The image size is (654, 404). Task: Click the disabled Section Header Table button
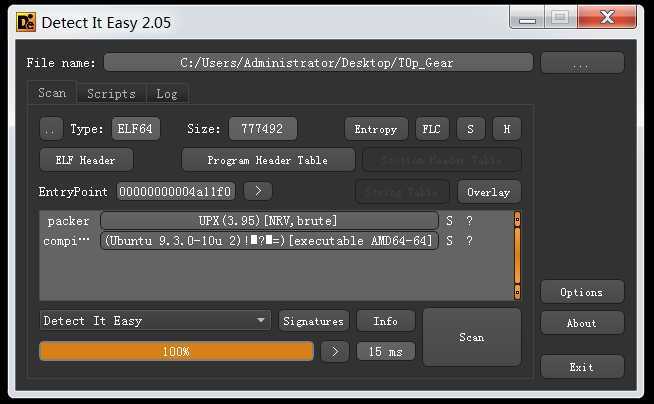(x=442, y=160)
